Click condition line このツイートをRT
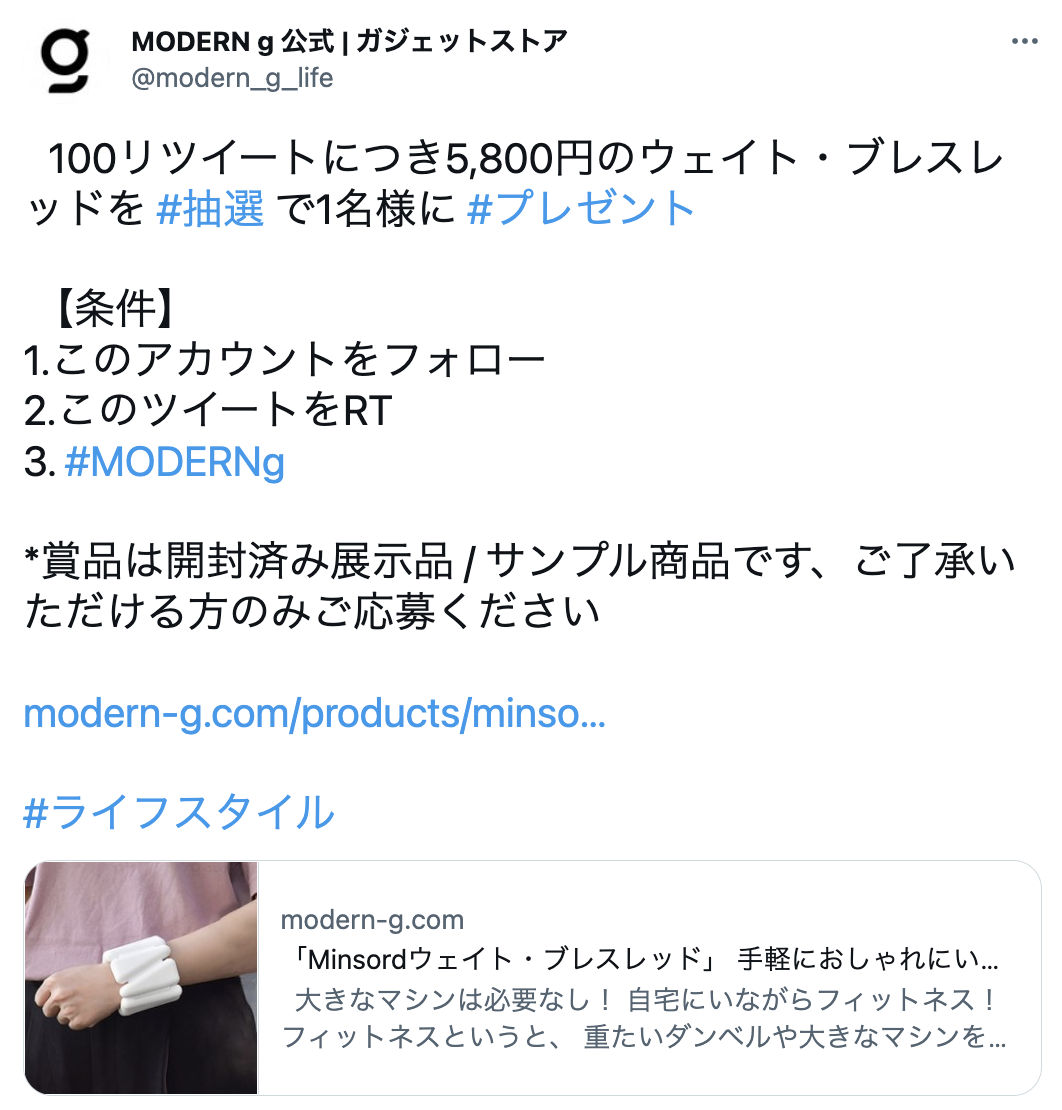Screen dimensions: 1062x1110 pyautogui.click(x=208, y=411)
